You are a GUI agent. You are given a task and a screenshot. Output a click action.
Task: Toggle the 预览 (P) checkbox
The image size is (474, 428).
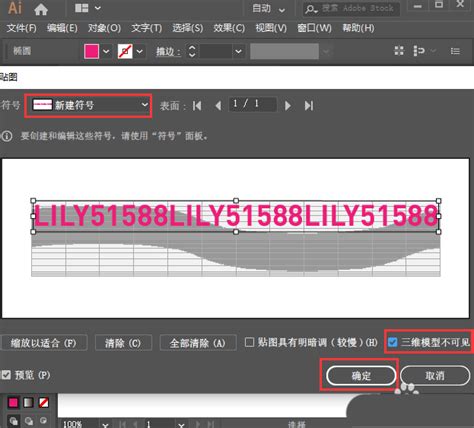click(6, 375)
